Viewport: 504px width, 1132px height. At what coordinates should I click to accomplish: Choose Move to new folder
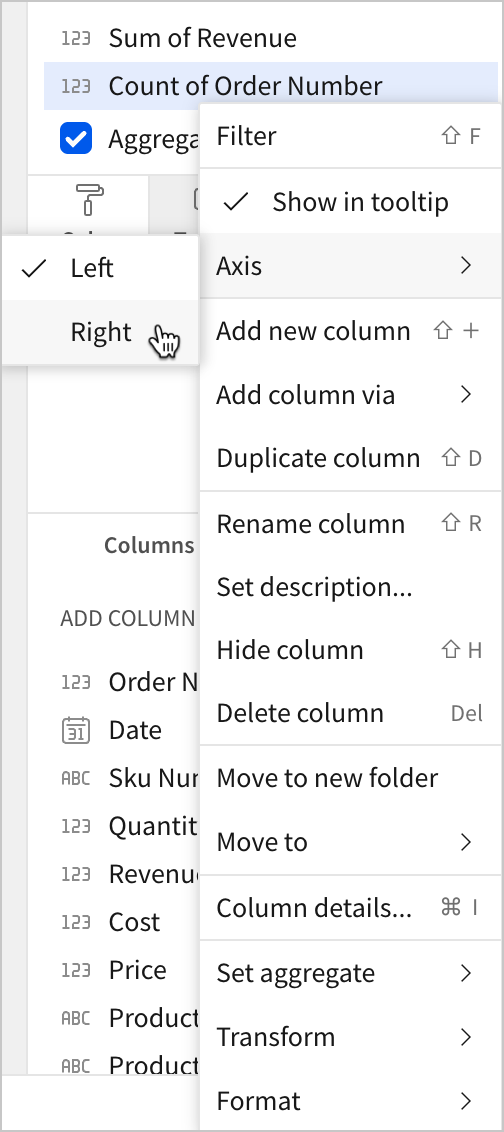point(350,778)
